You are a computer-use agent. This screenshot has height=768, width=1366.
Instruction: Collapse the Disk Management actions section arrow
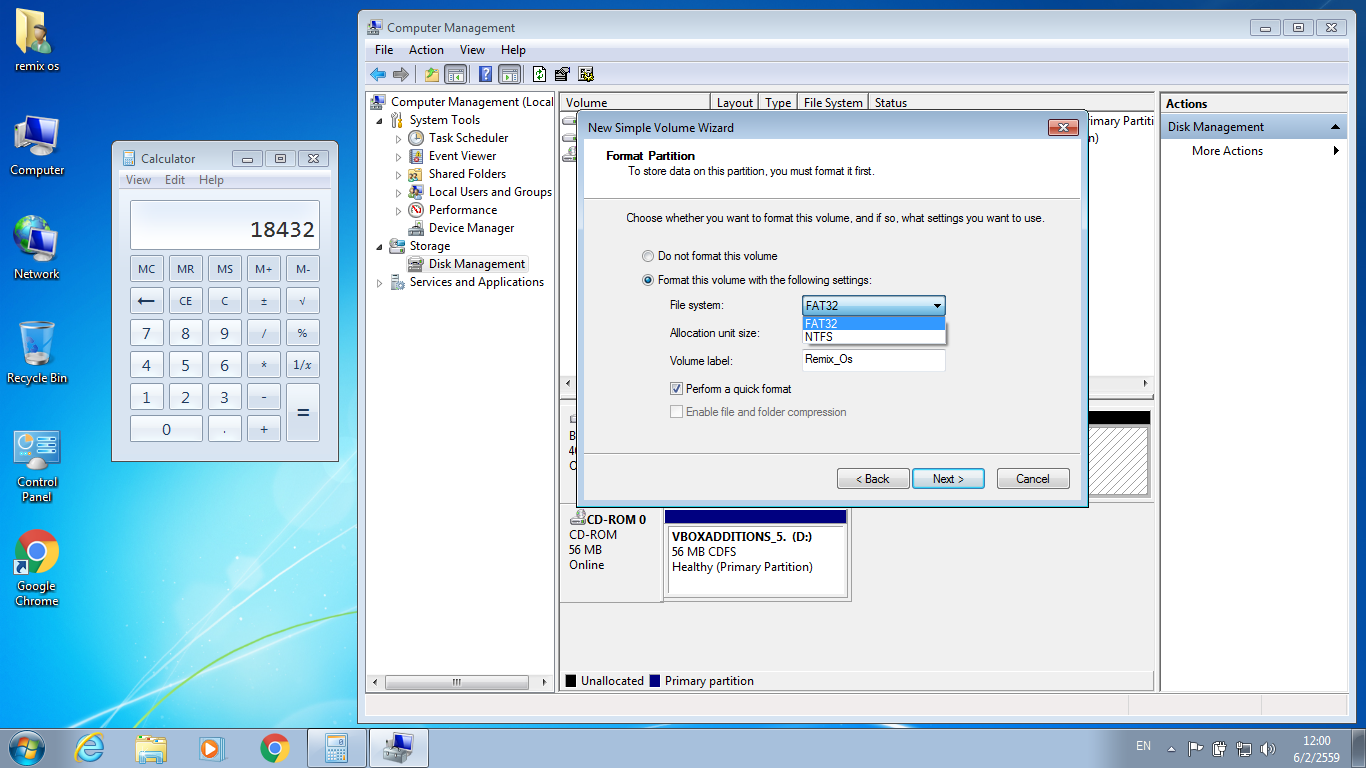point(1335,127)
